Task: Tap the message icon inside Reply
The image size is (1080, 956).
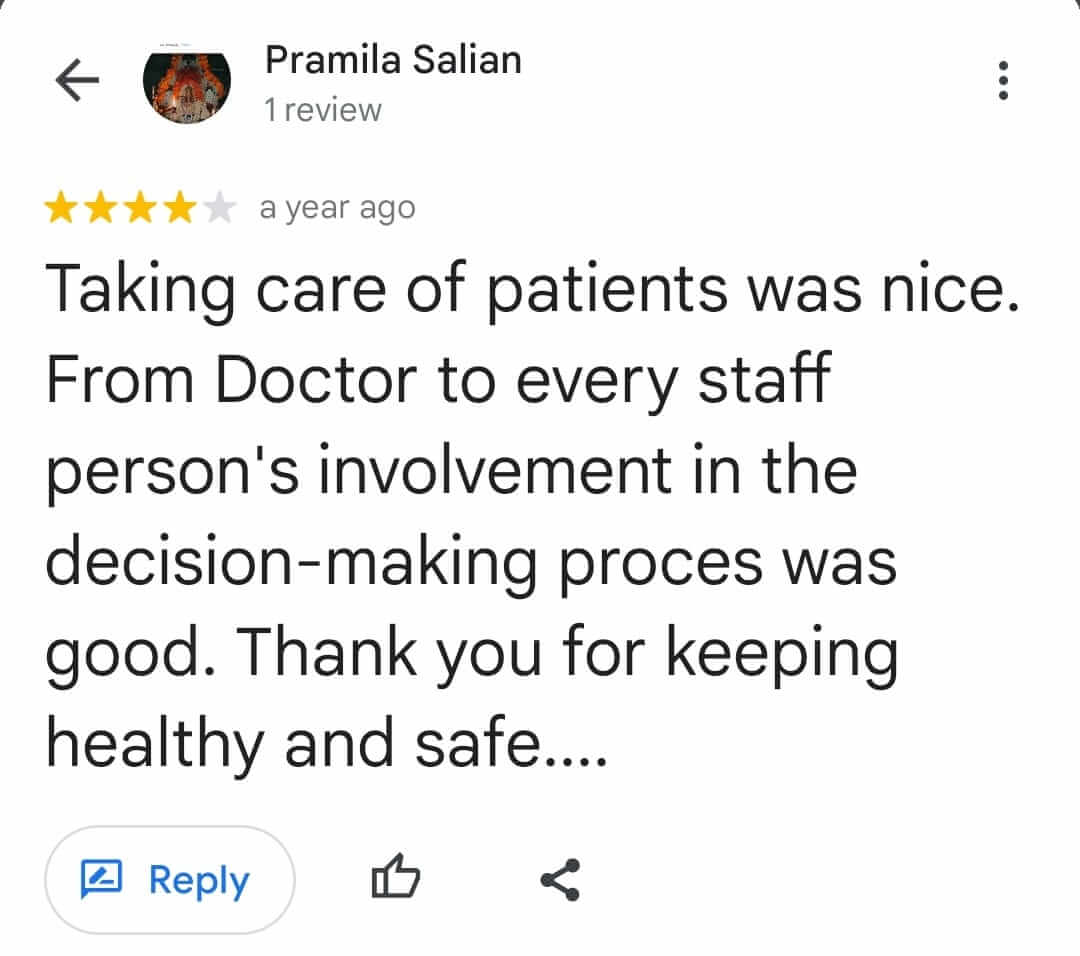Action: 100,880
